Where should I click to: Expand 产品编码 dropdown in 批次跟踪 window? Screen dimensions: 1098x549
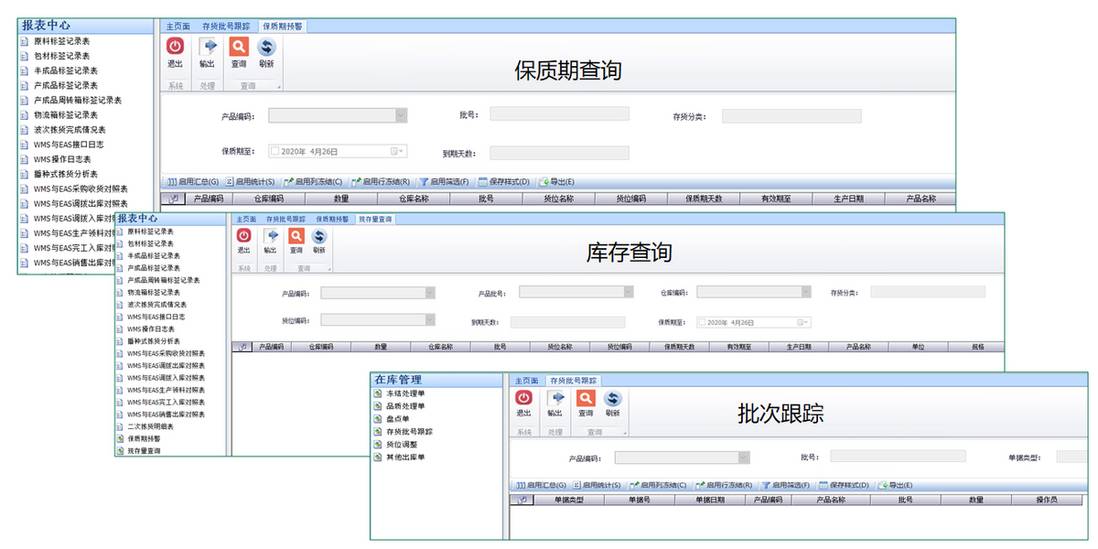[743, 457]
